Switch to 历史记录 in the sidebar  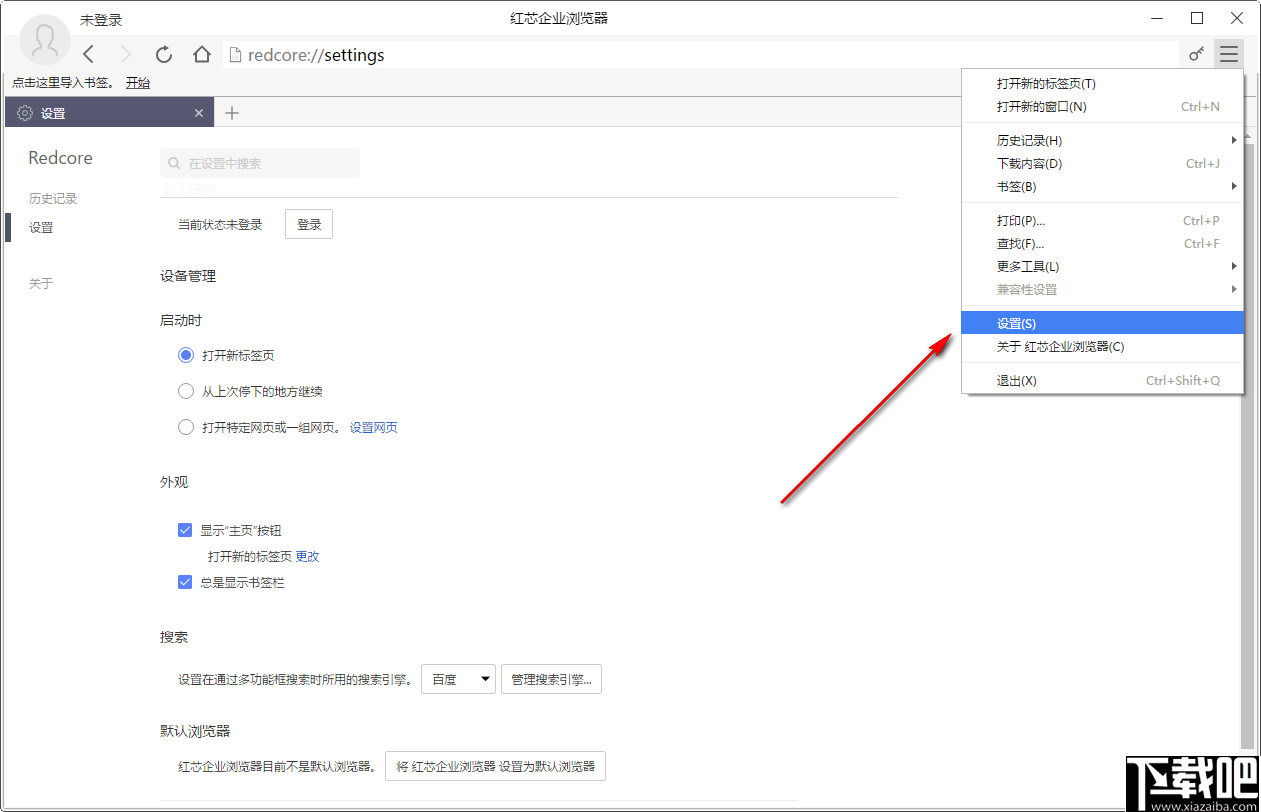(51, 198)
